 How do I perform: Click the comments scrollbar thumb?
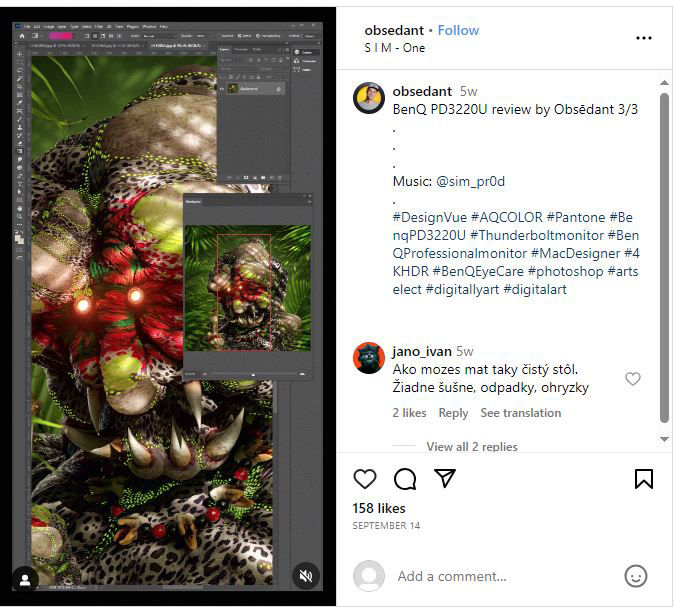pos(664,258)
